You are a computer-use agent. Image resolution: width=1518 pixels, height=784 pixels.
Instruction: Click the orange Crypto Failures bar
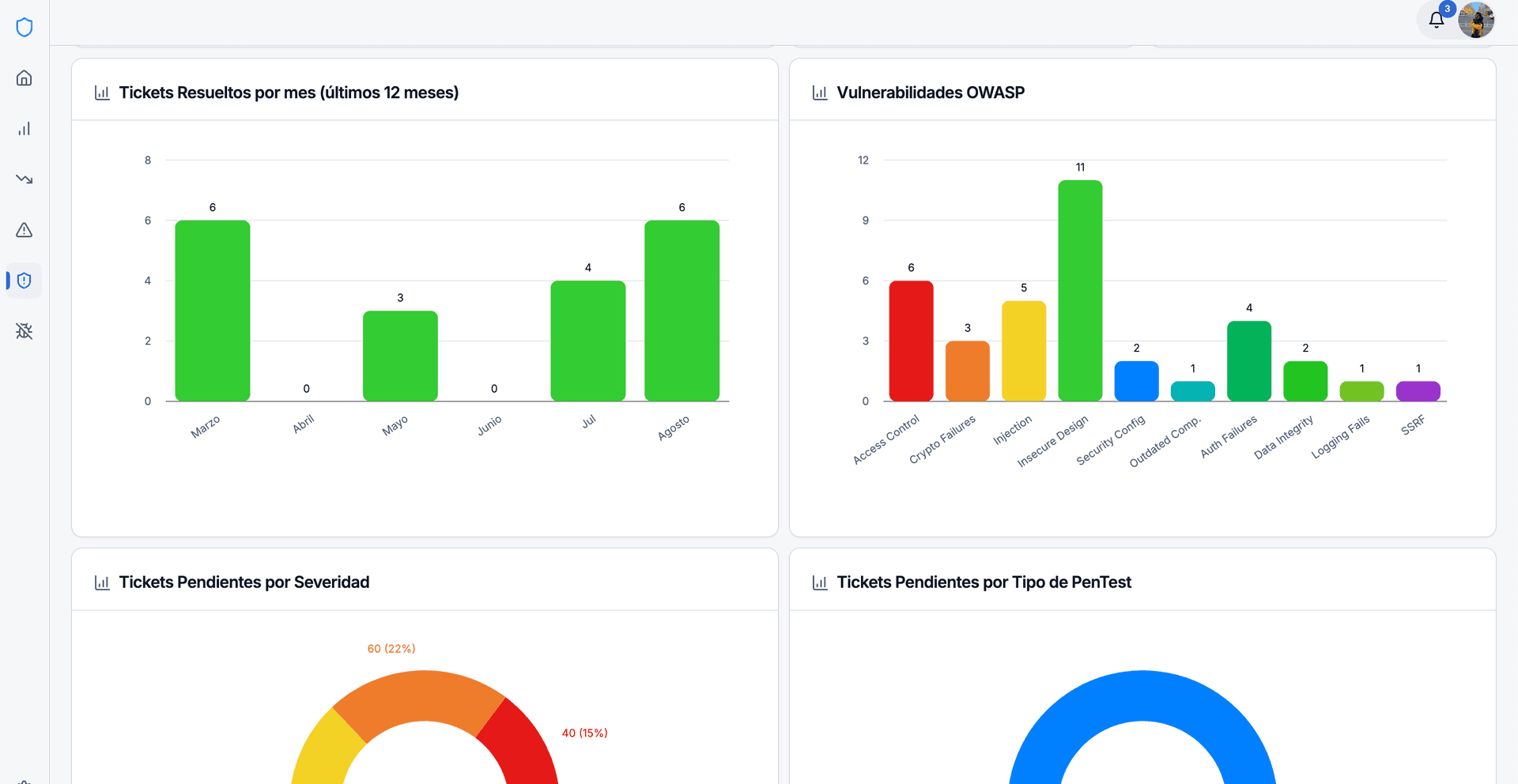968,371
